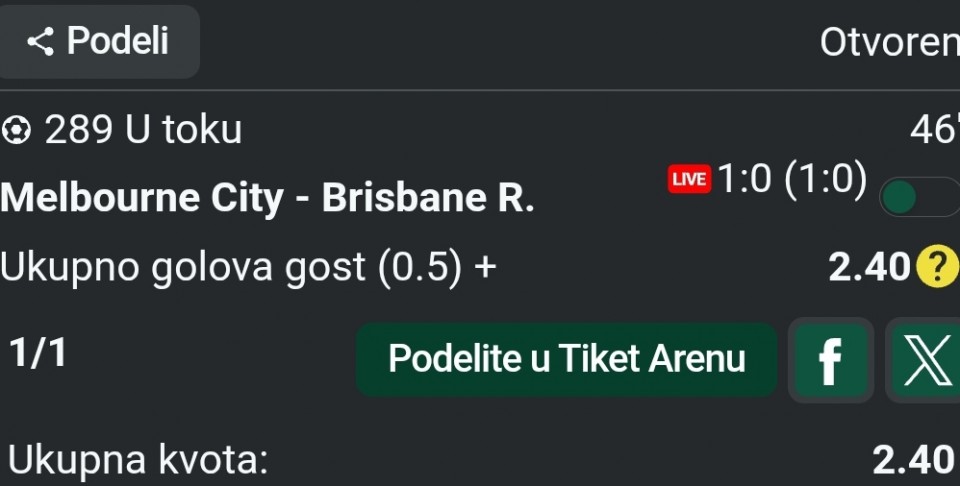Open Melbourne City - Brisbane R. match
This screenshot has width=960, height=486.
[267, 198]
